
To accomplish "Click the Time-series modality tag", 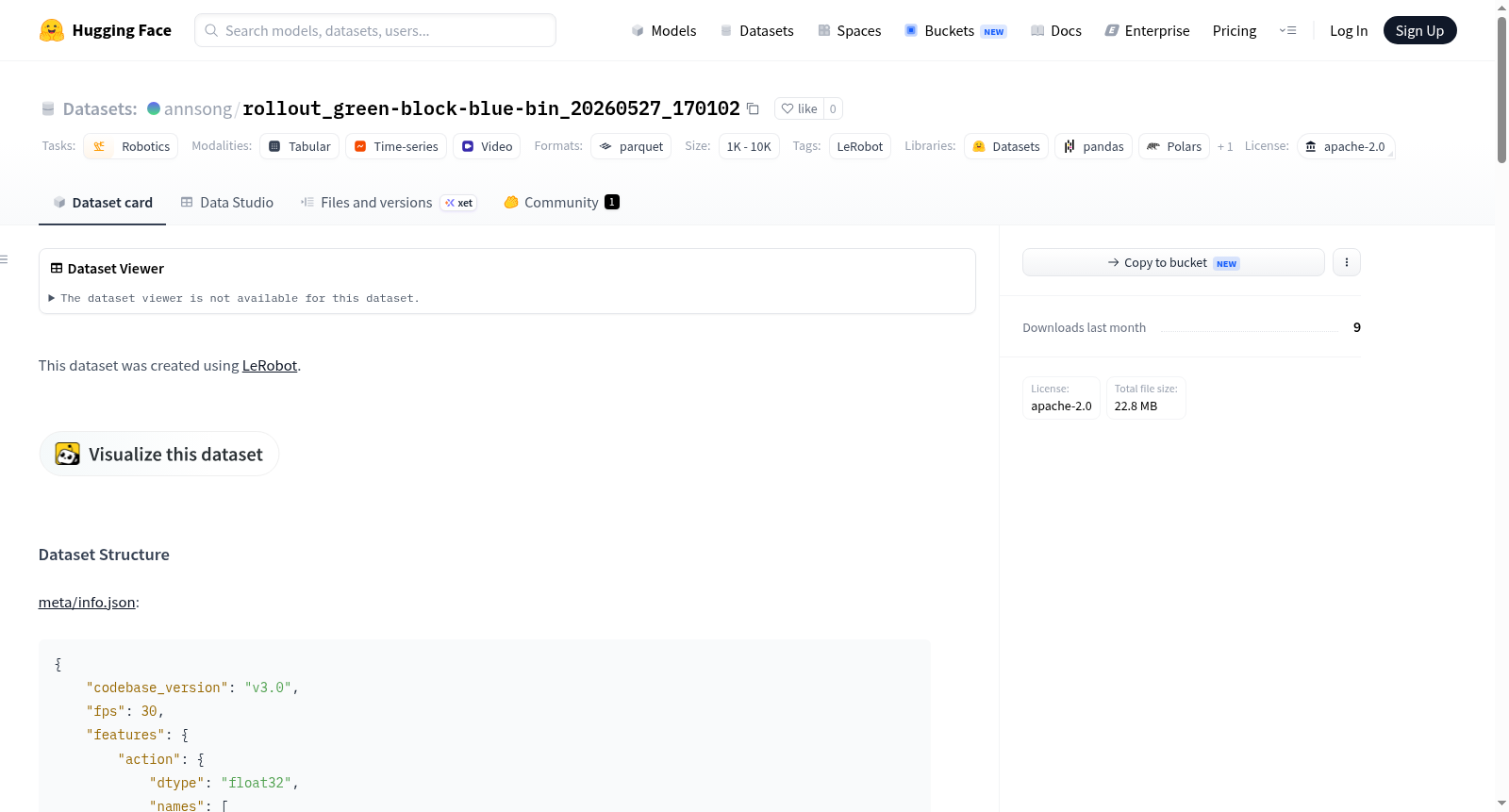I will pos(396,146).
